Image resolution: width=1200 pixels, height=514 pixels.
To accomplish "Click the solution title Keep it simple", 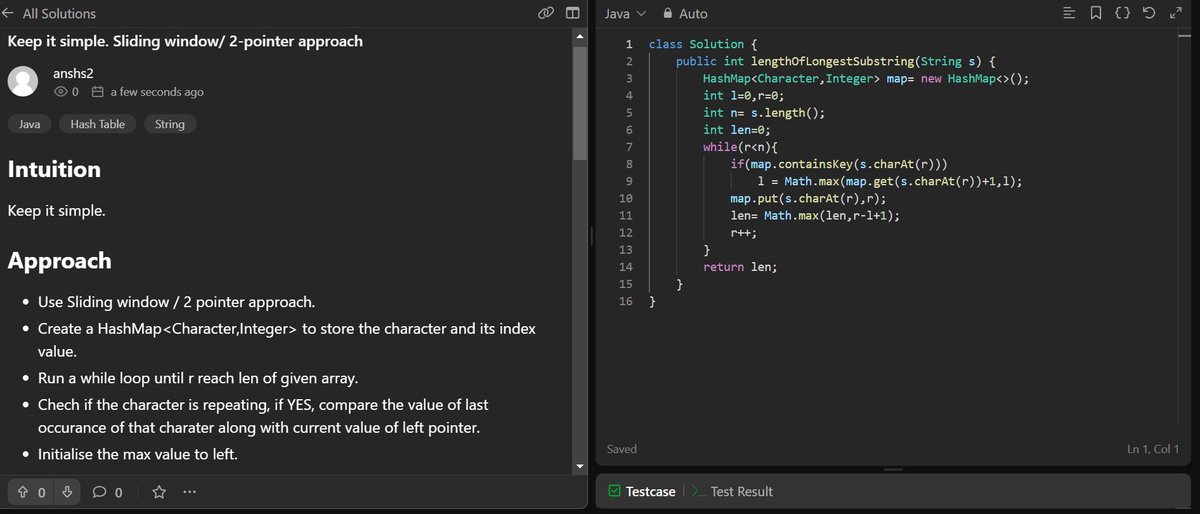I will coord(185,42).
